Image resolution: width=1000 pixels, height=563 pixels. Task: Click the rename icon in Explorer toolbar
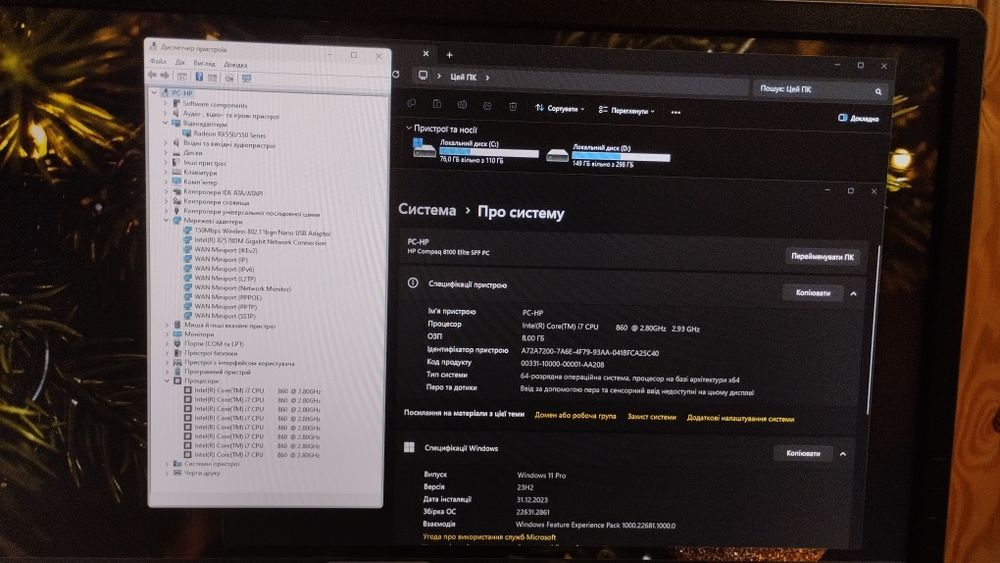(x=462, y=105)
